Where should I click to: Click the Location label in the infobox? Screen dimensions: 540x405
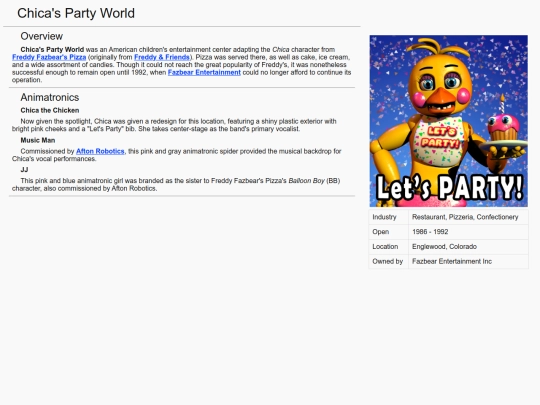pos(385,247)
